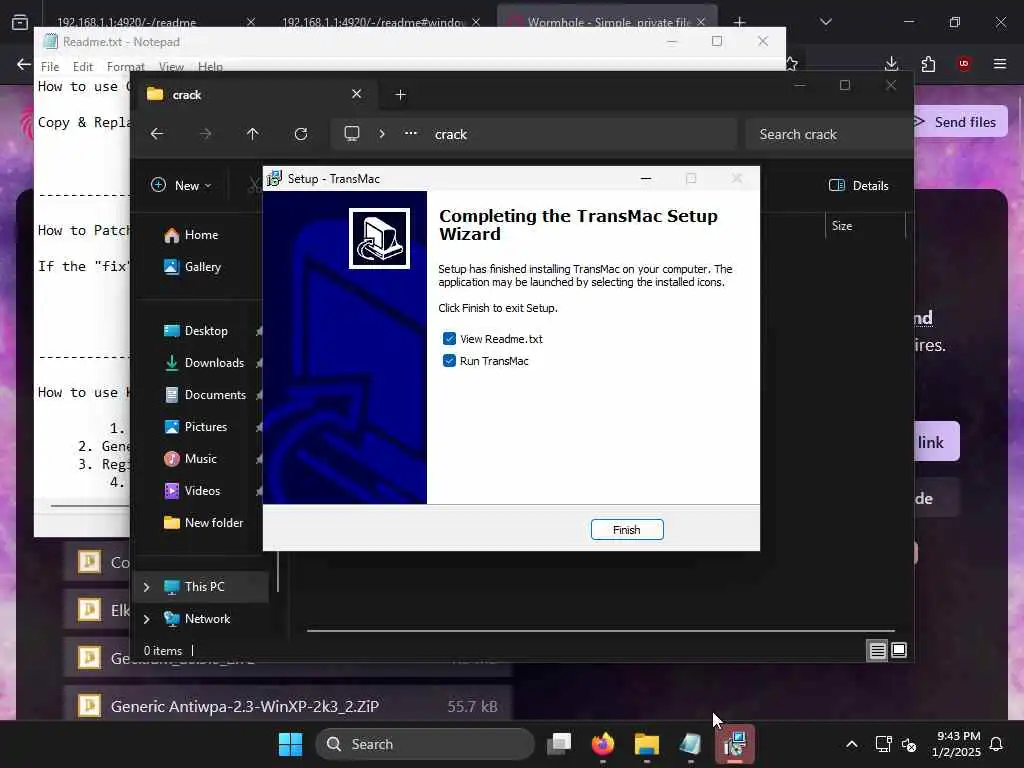Open the clock showing 9:43 PM
This screenshot has width=1024, height=768.
(956, 744)
